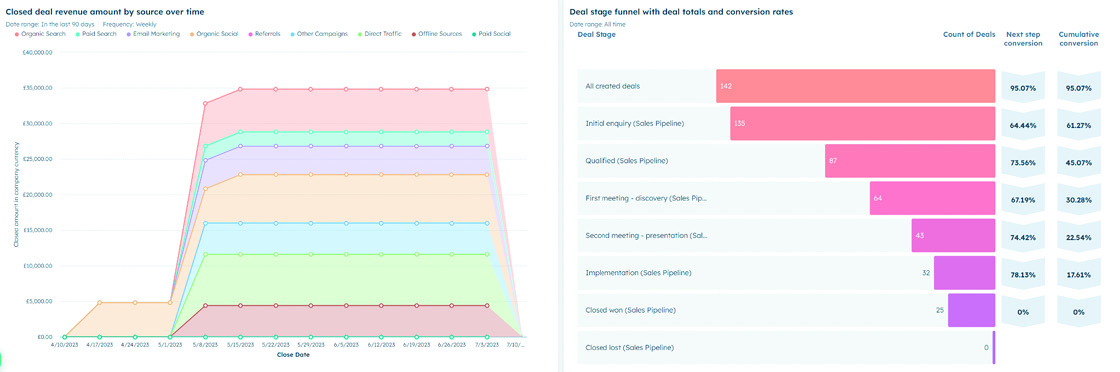Click the Offline Sources dark red legend dot
This screenshot has width=1120, height=372.
tap(413, 34)
